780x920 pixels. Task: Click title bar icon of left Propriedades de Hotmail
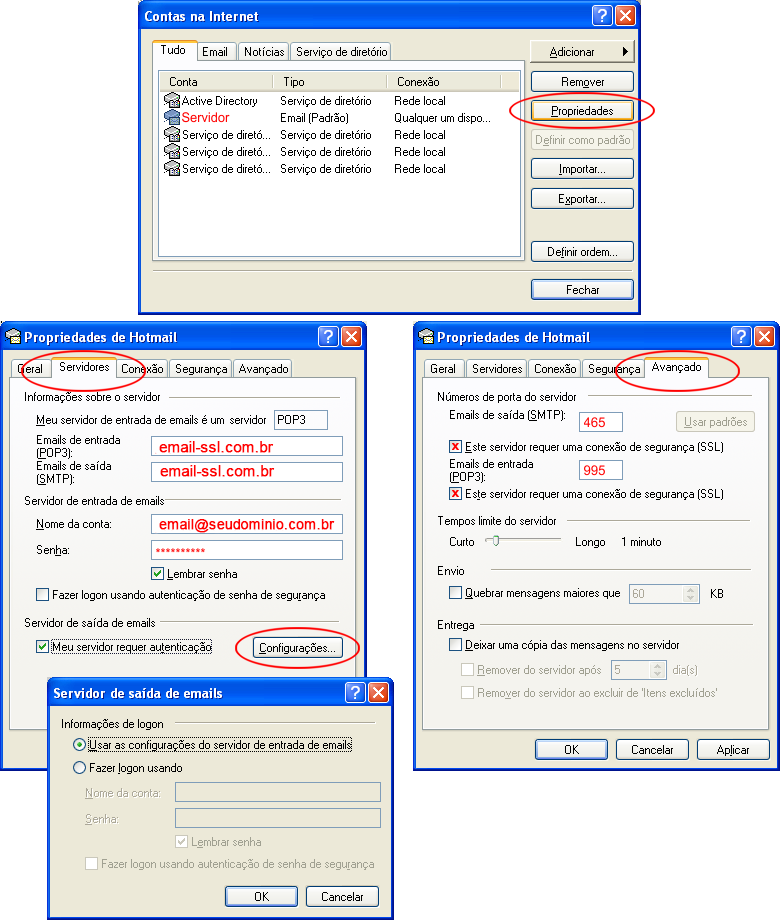[x=13, y=337]
